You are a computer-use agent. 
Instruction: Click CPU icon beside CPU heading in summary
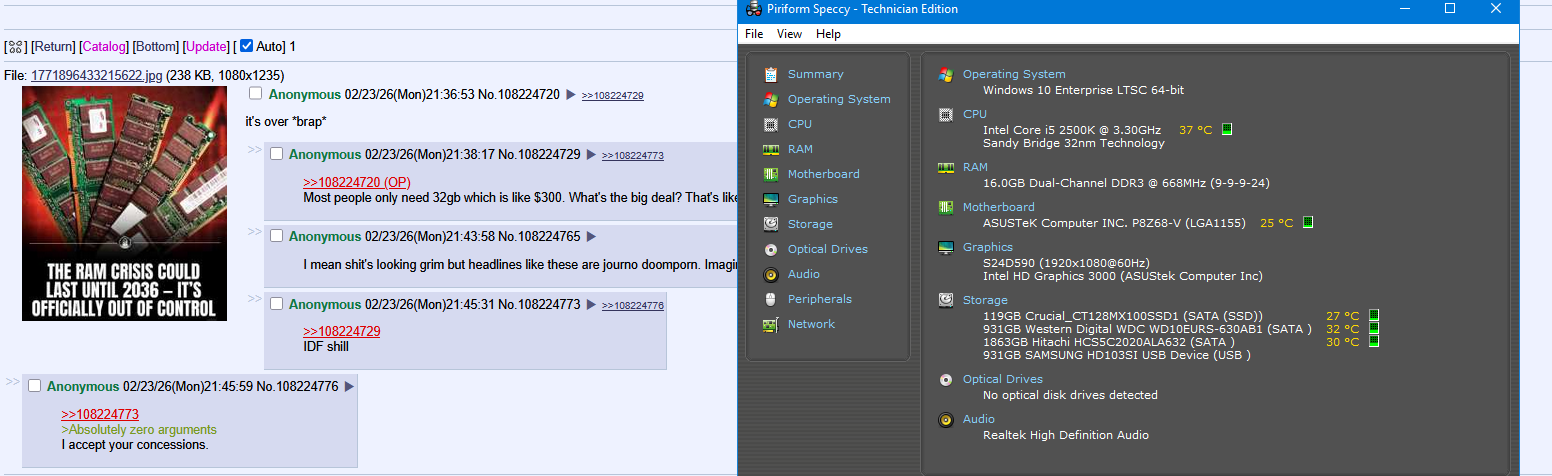[x=945, y=114]
